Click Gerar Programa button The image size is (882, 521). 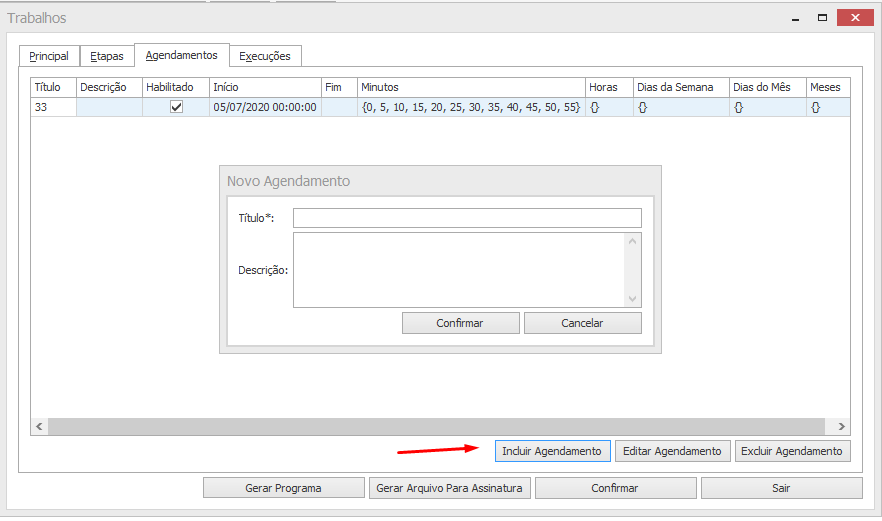(x=284, y=488)
